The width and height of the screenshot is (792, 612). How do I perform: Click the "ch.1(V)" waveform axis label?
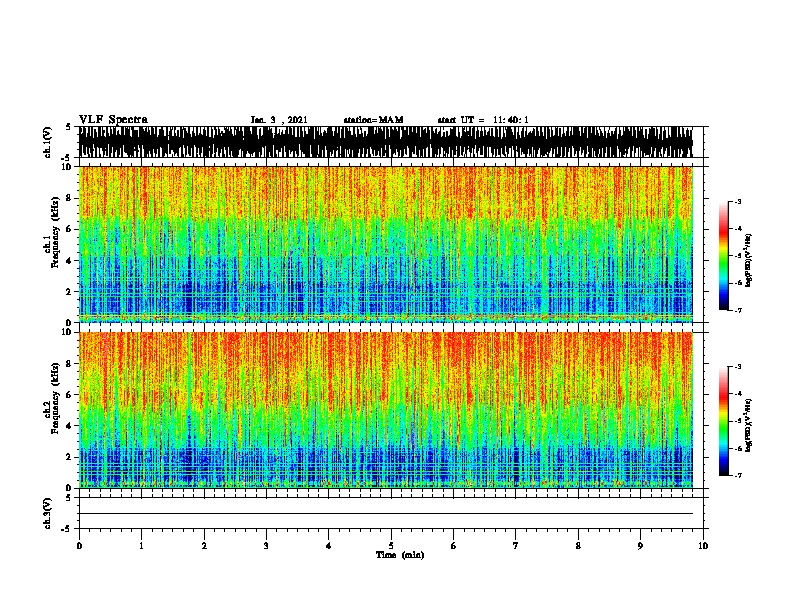pyautogui.click(x=47, y=142)
